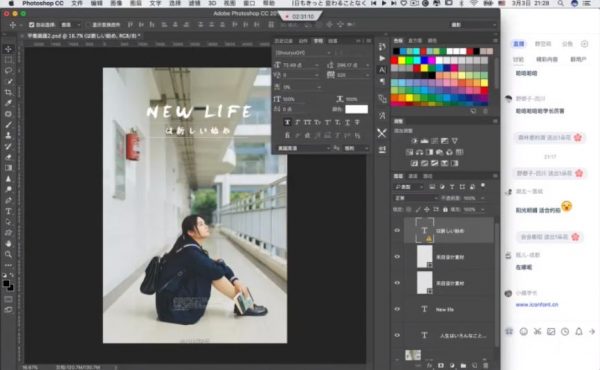Image resolution: width=600 pixels, height=370 pixels.
Task: Open the tracking value dropdown
Action: tap(367, 75)
